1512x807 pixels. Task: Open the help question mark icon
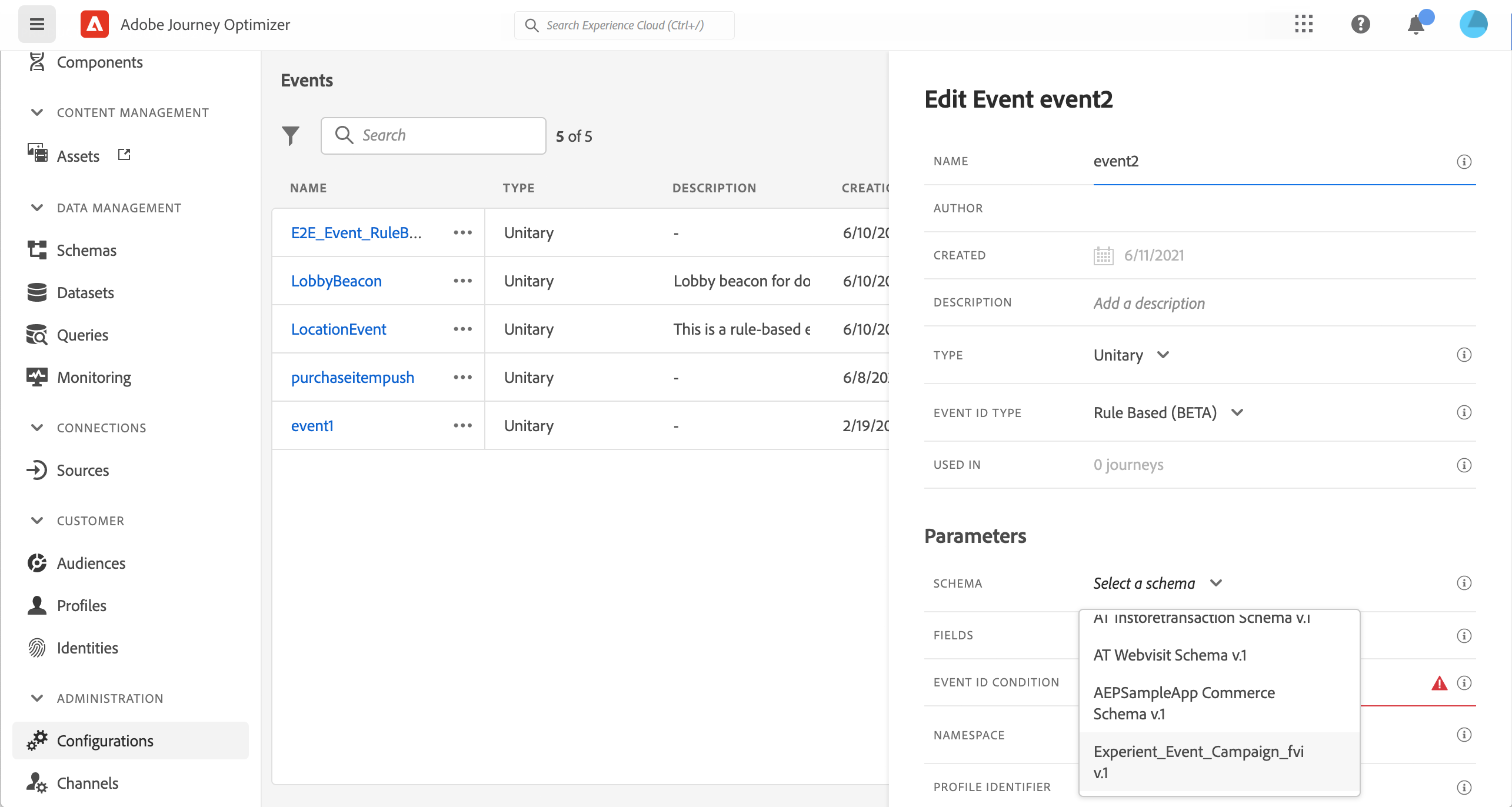[1360, 25]
